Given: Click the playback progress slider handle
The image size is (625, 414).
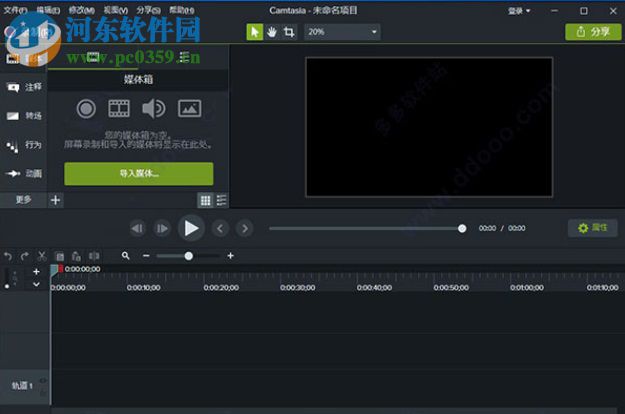Looking at the screenshot, I should point(462,228).
